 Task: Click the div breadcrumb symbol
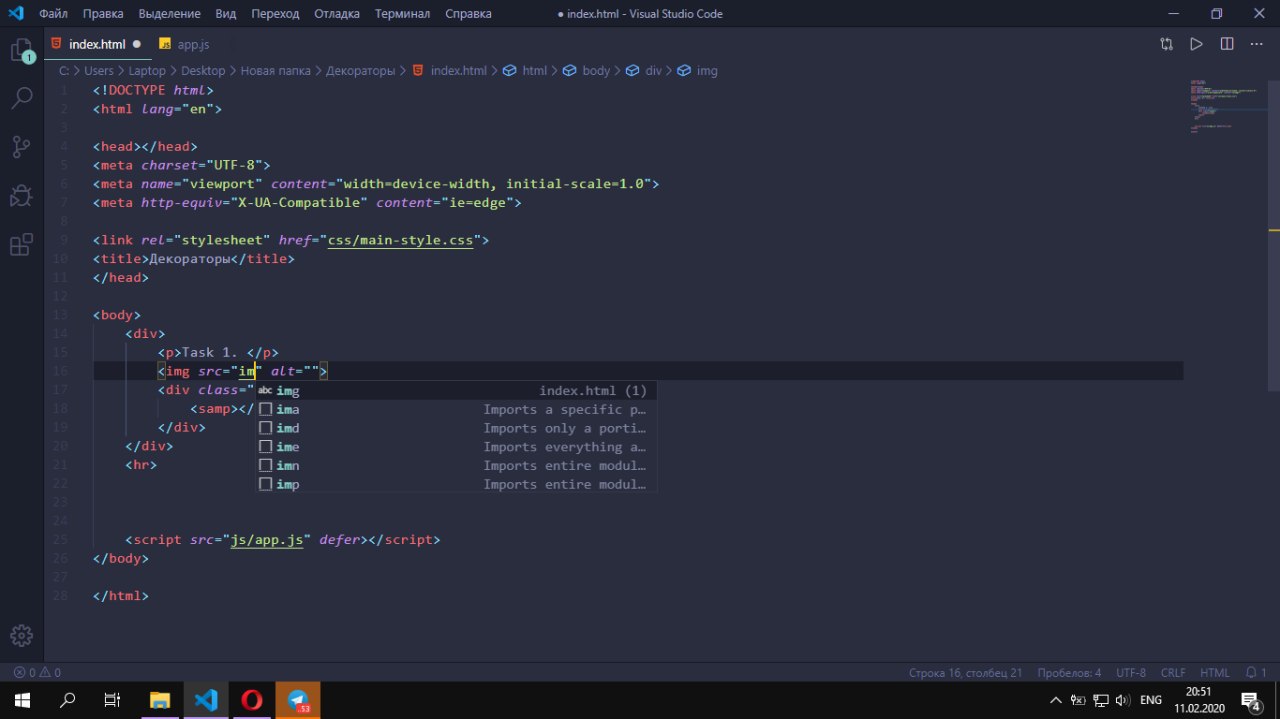[644, 71]
